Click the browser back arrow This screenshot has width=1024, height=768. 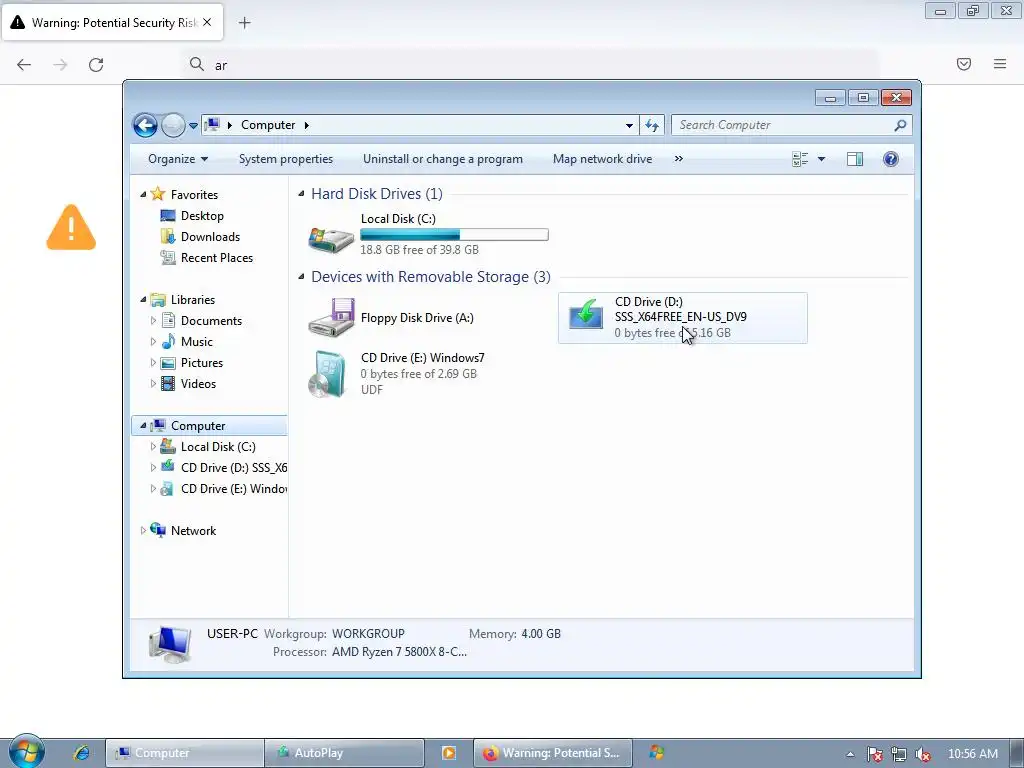pos(24,64)
